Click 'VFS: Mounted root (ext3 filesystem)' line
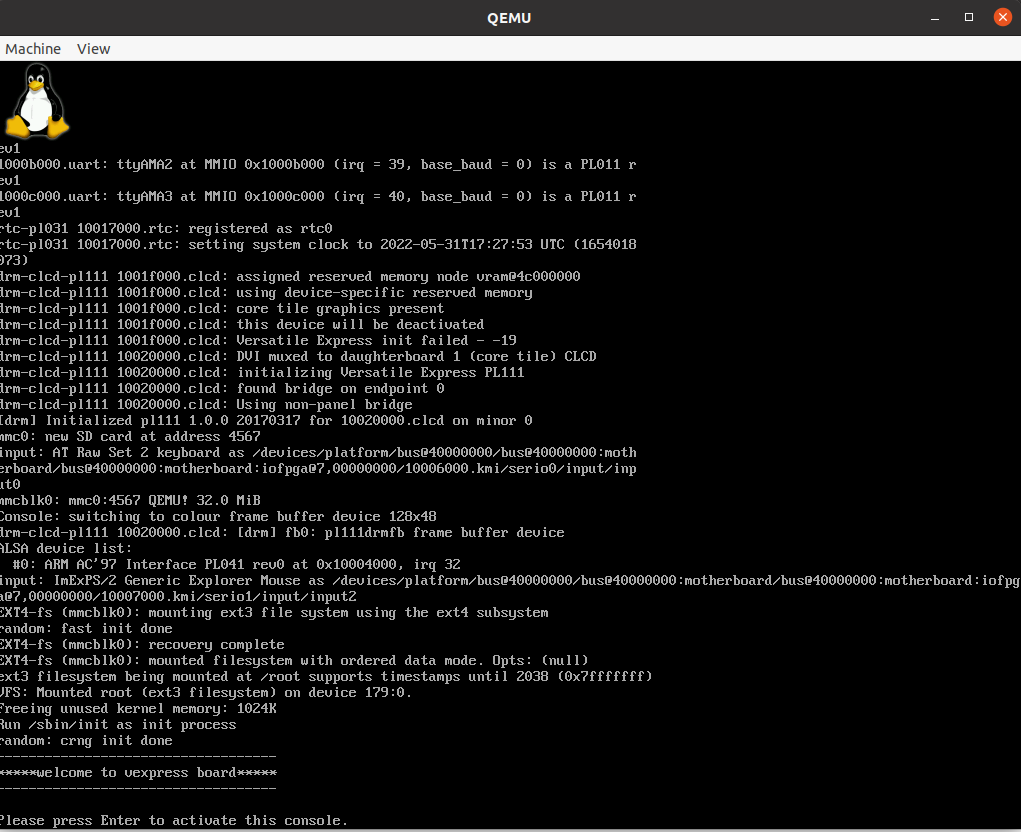1021x832 pixels. (206, 693)
